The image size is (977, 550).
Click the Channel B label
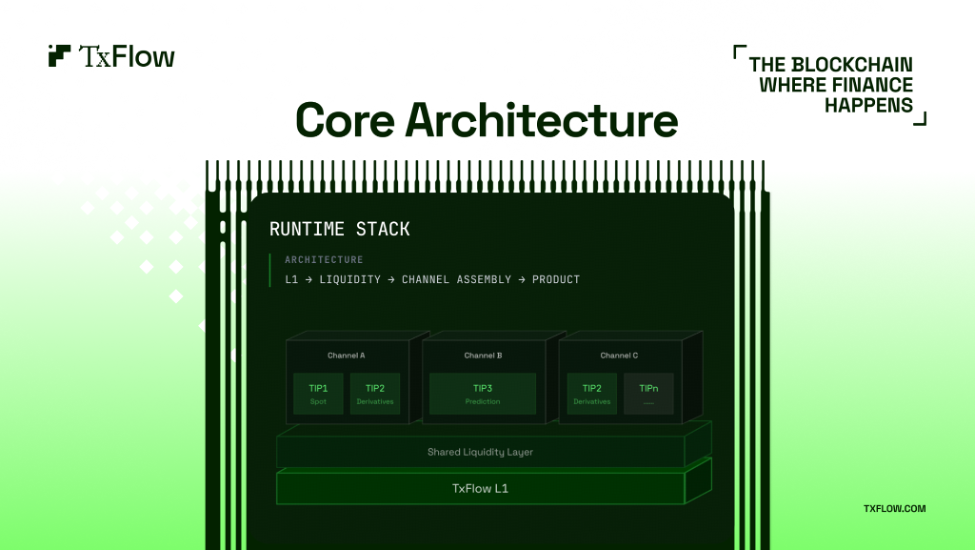[x=483, y=356]
